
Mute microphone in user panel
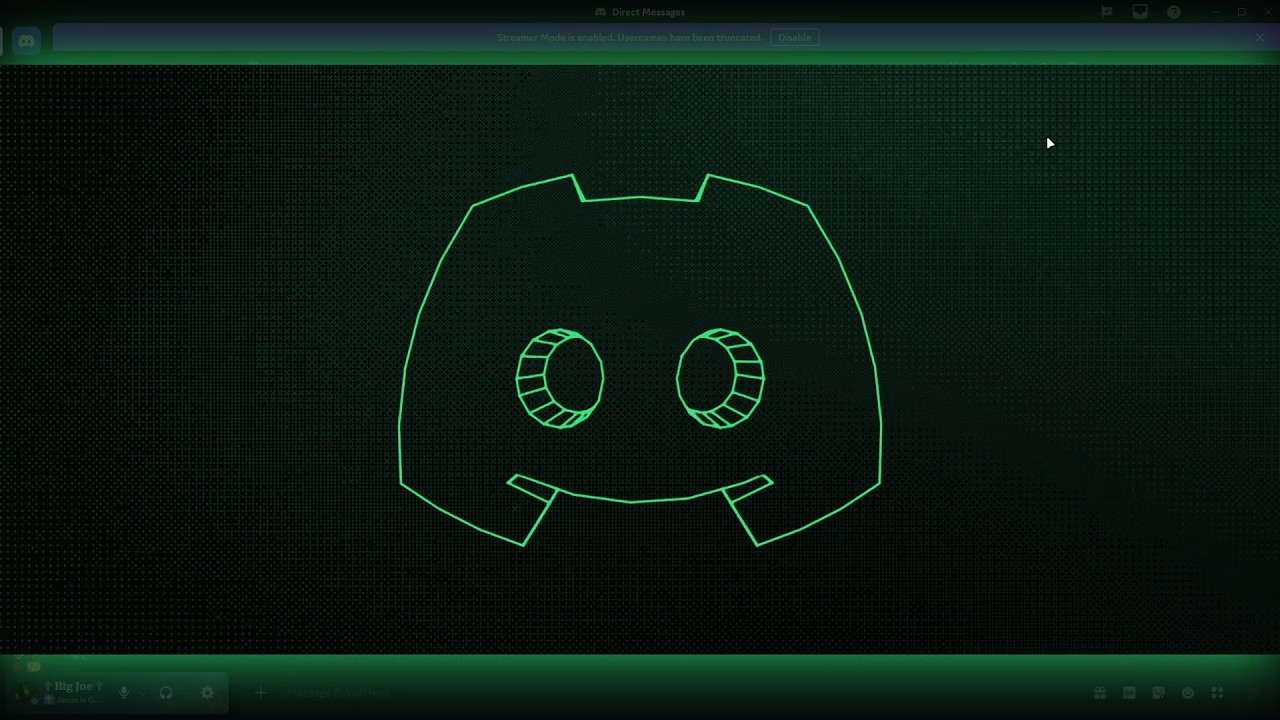(124, 692)
